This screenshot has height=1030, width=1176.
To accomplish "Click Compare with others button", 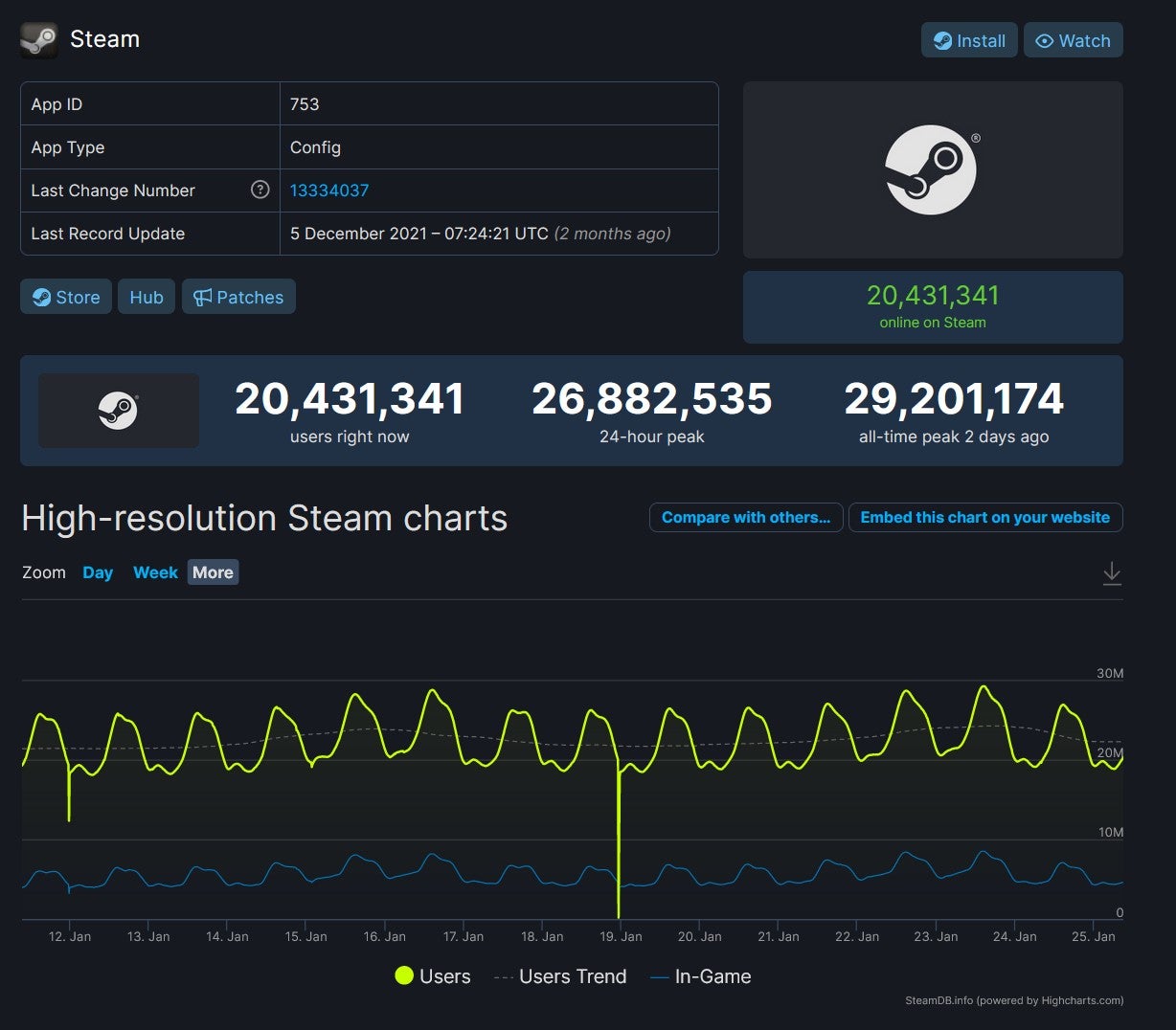I will (x=746, y=517).
